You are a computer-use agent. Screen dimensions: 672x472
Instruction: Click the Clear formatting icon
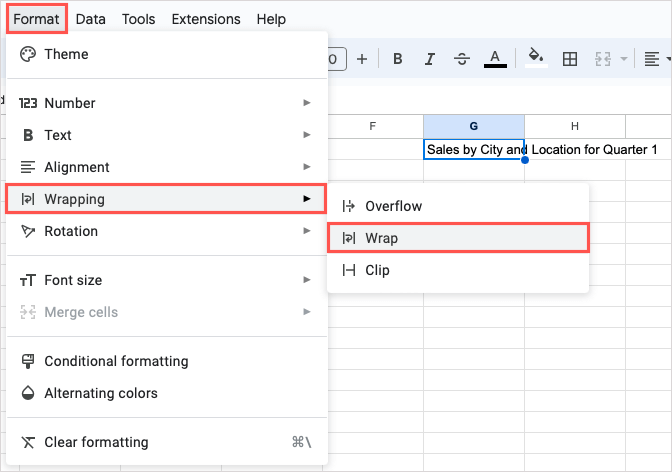coord(27,442)
